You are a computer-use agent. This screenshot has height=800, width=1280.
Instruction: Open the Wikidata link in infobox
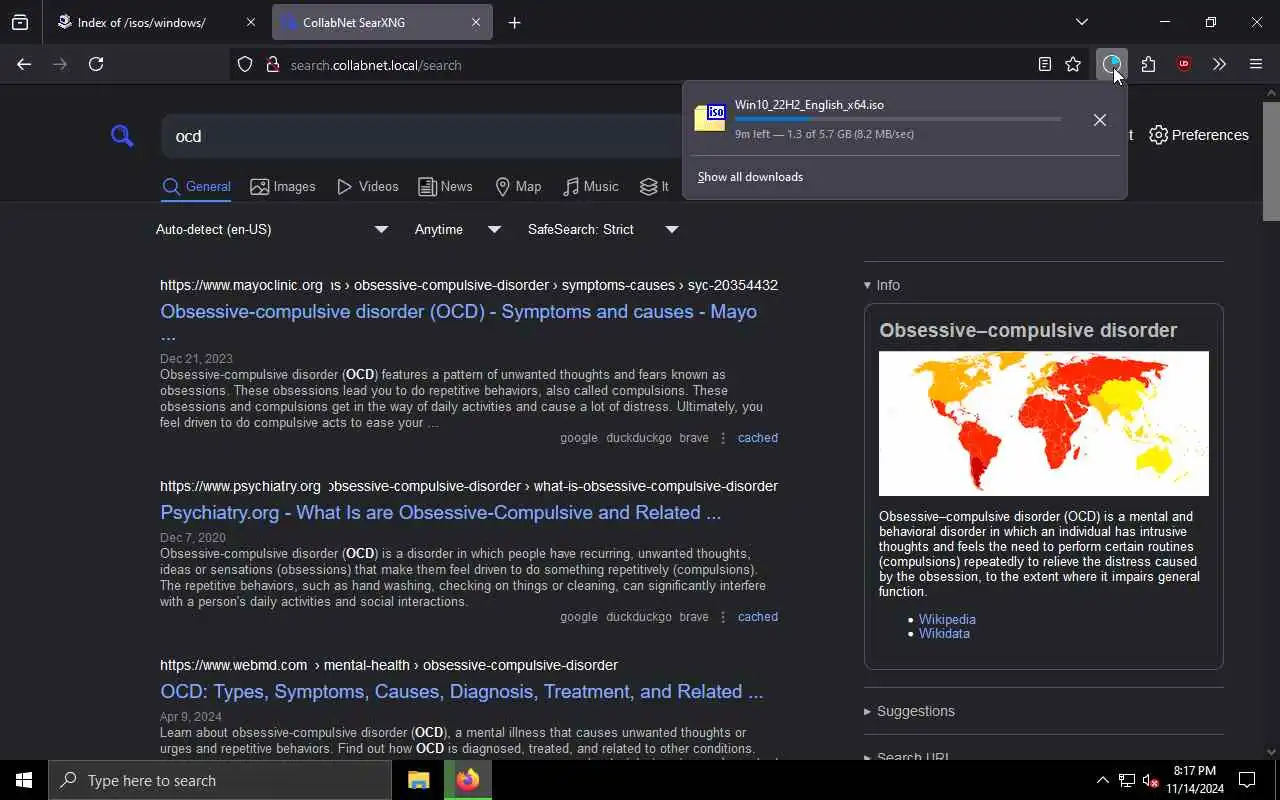click(944, 633)
